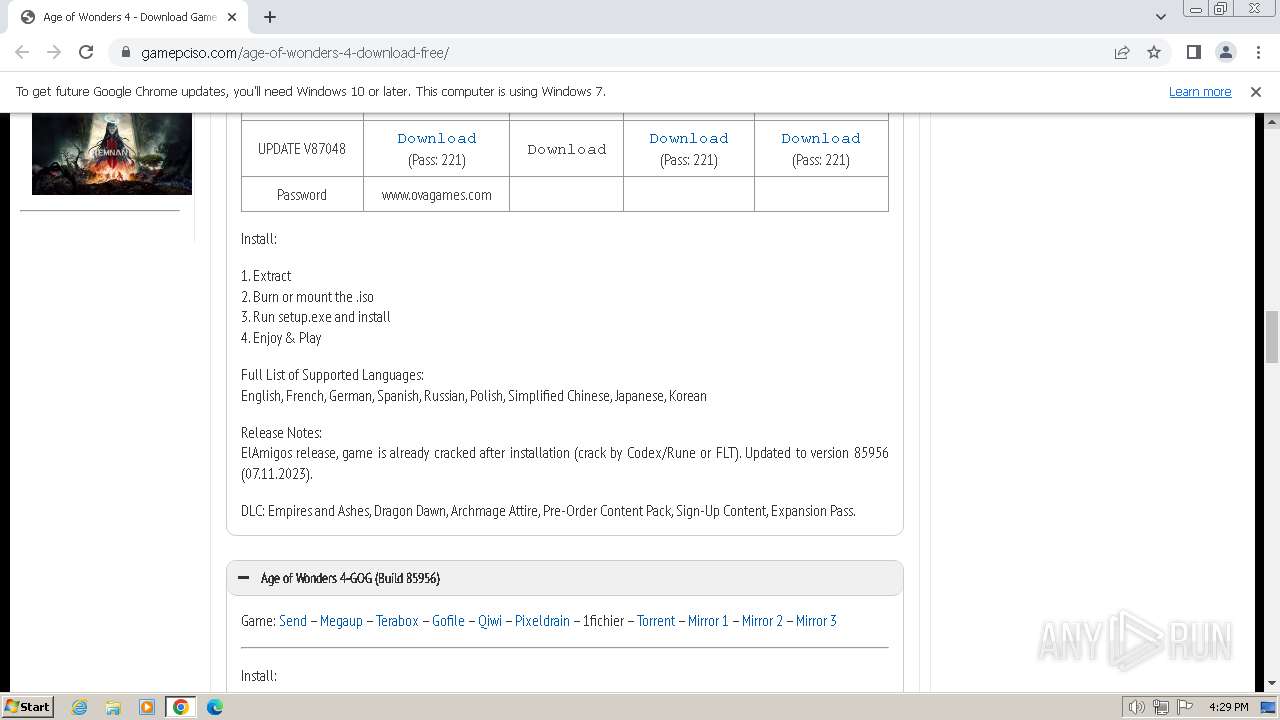Screen dimensions: 1280x720
Task: Open the second Download without password
Action: tap(566, 149)
